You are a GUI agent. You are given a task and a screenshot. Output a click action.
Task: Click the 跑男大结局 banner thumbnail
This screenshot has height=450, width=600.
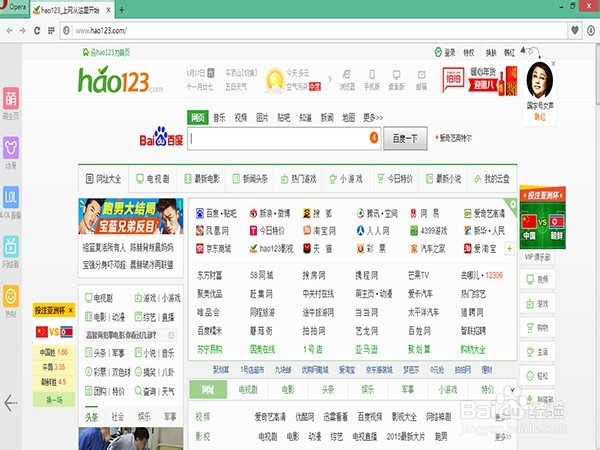coord(130,216)
